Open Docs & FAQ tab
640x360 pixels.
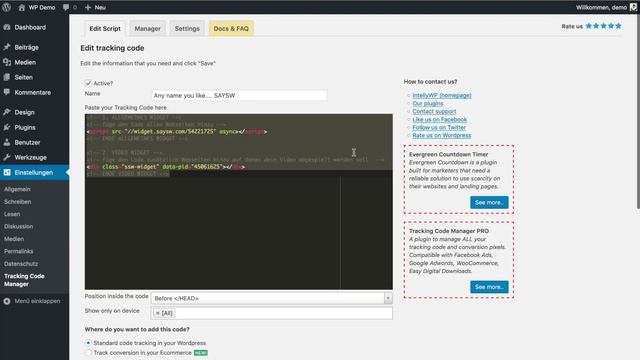click(231, 29)
